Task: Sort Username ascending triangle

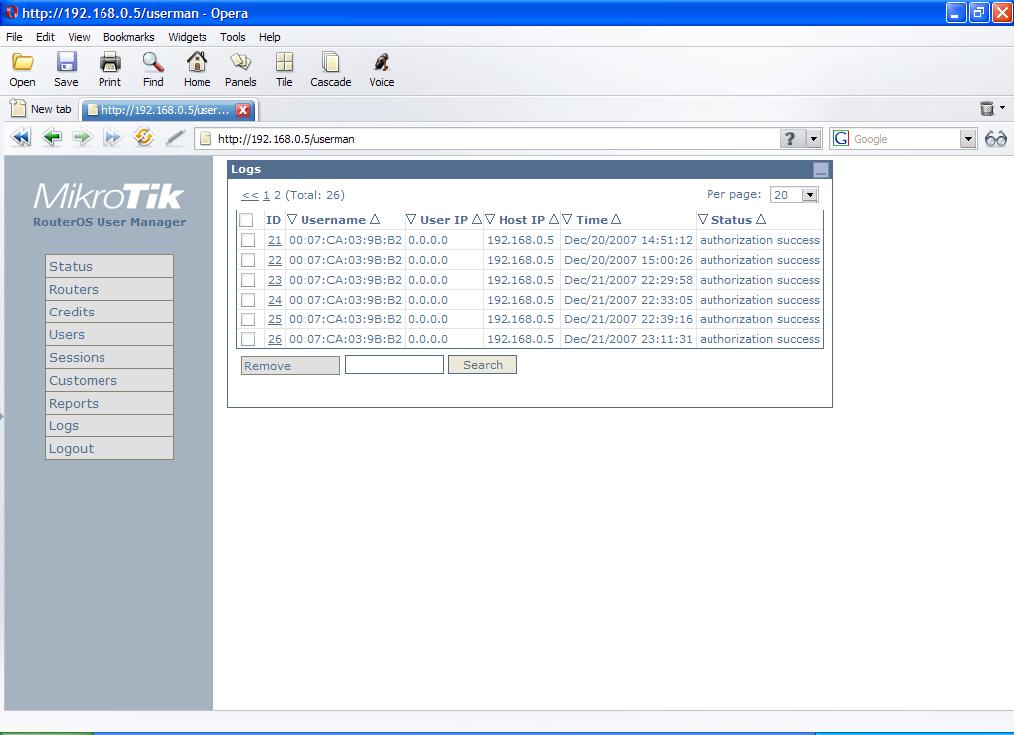Action: click(374, 219)
